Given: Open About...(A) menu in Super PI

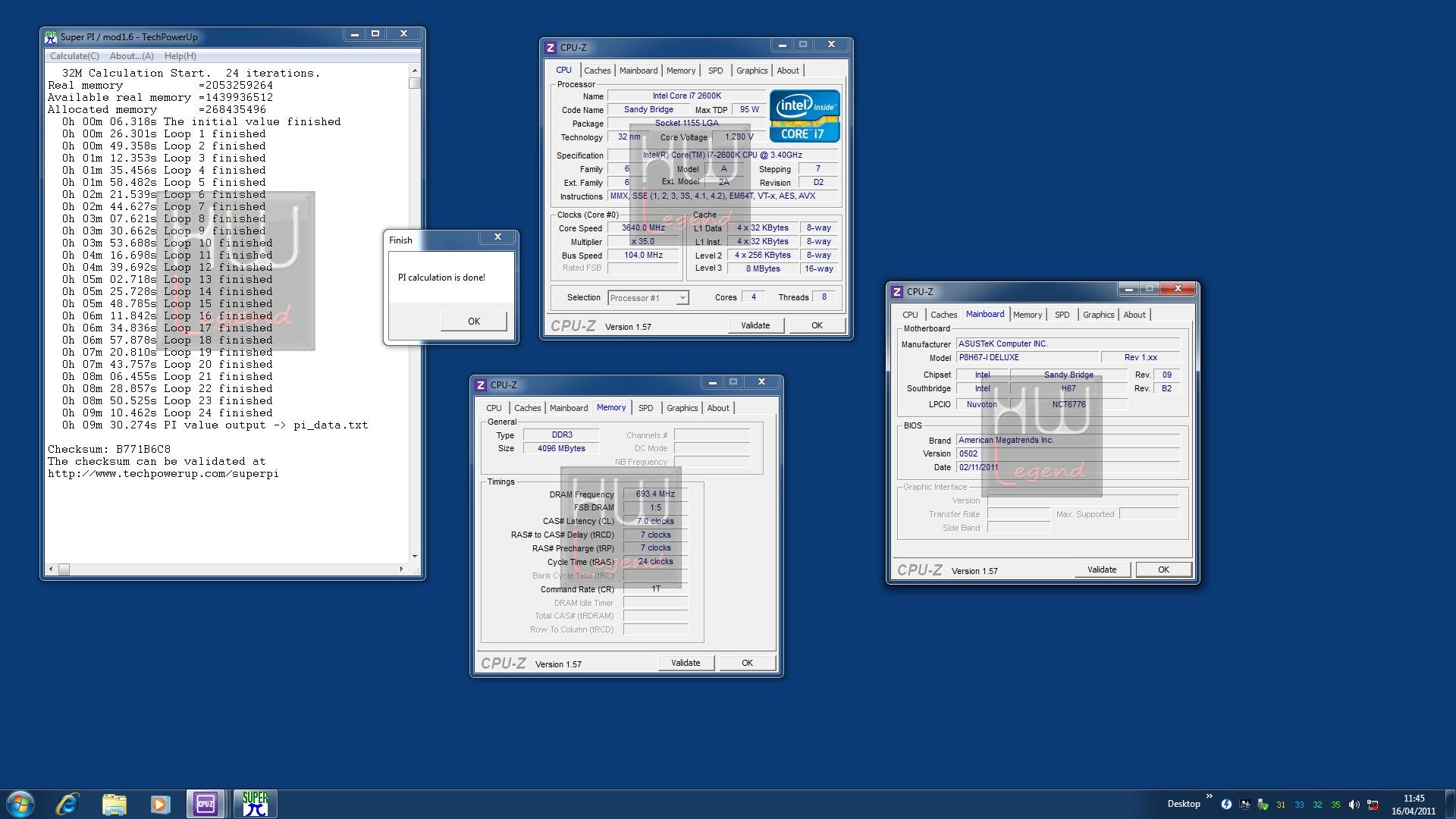Looking at the screenshot, I should pos(132,56).
